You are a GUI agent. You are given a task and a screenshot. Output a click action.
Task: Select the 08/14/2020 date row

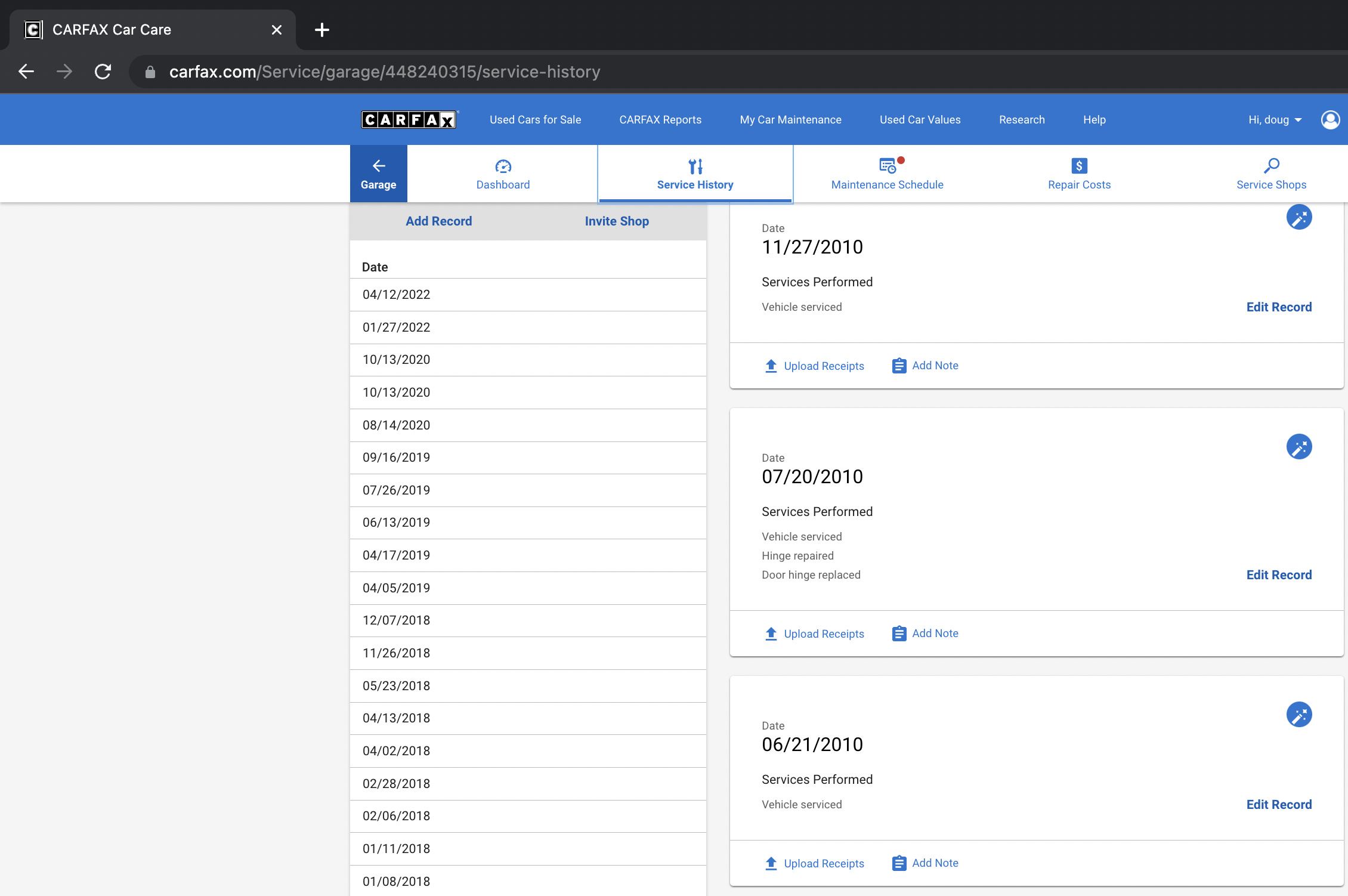click(528, 425)
